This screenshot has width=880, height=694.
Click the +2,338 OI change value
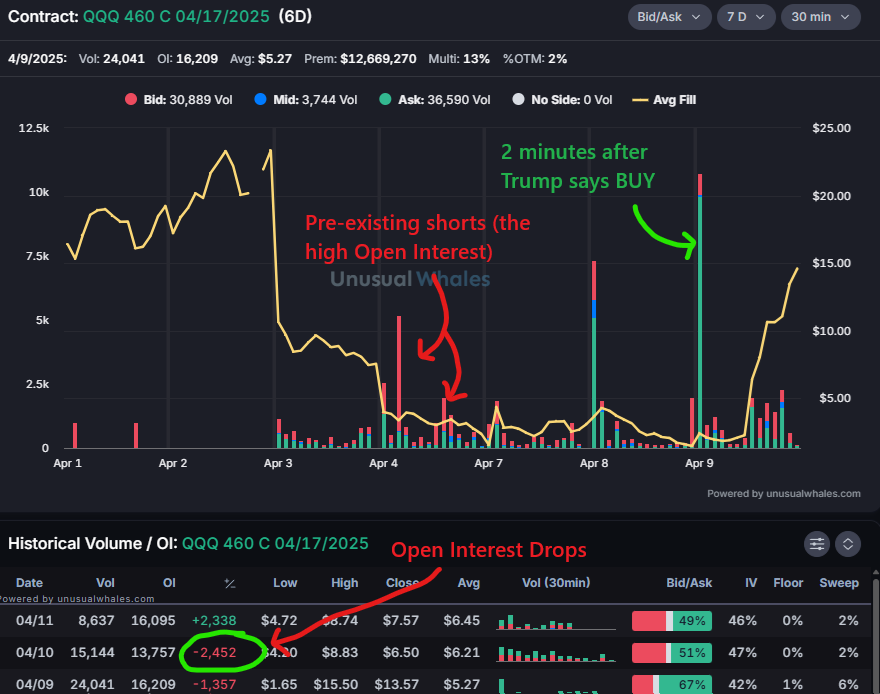[x=214, y=621]
